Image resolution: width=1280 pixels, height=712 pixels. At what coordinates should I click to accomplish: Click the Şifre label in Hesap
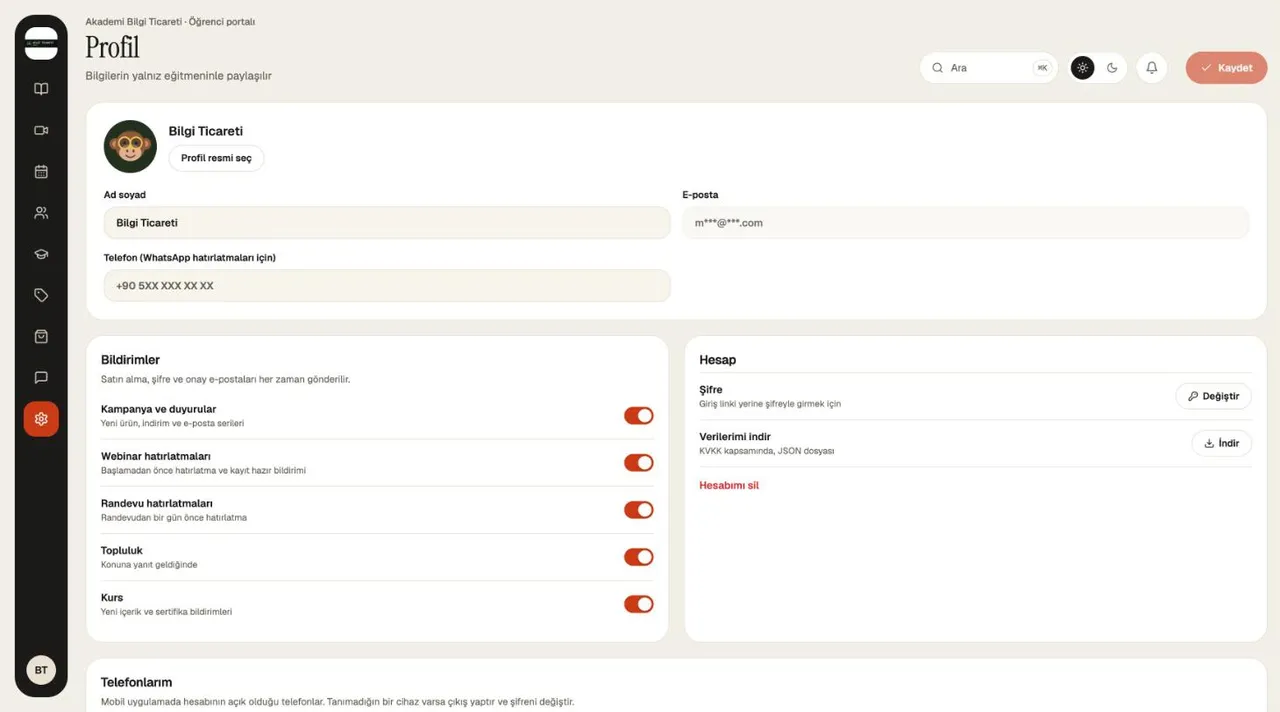click(710, 390)
